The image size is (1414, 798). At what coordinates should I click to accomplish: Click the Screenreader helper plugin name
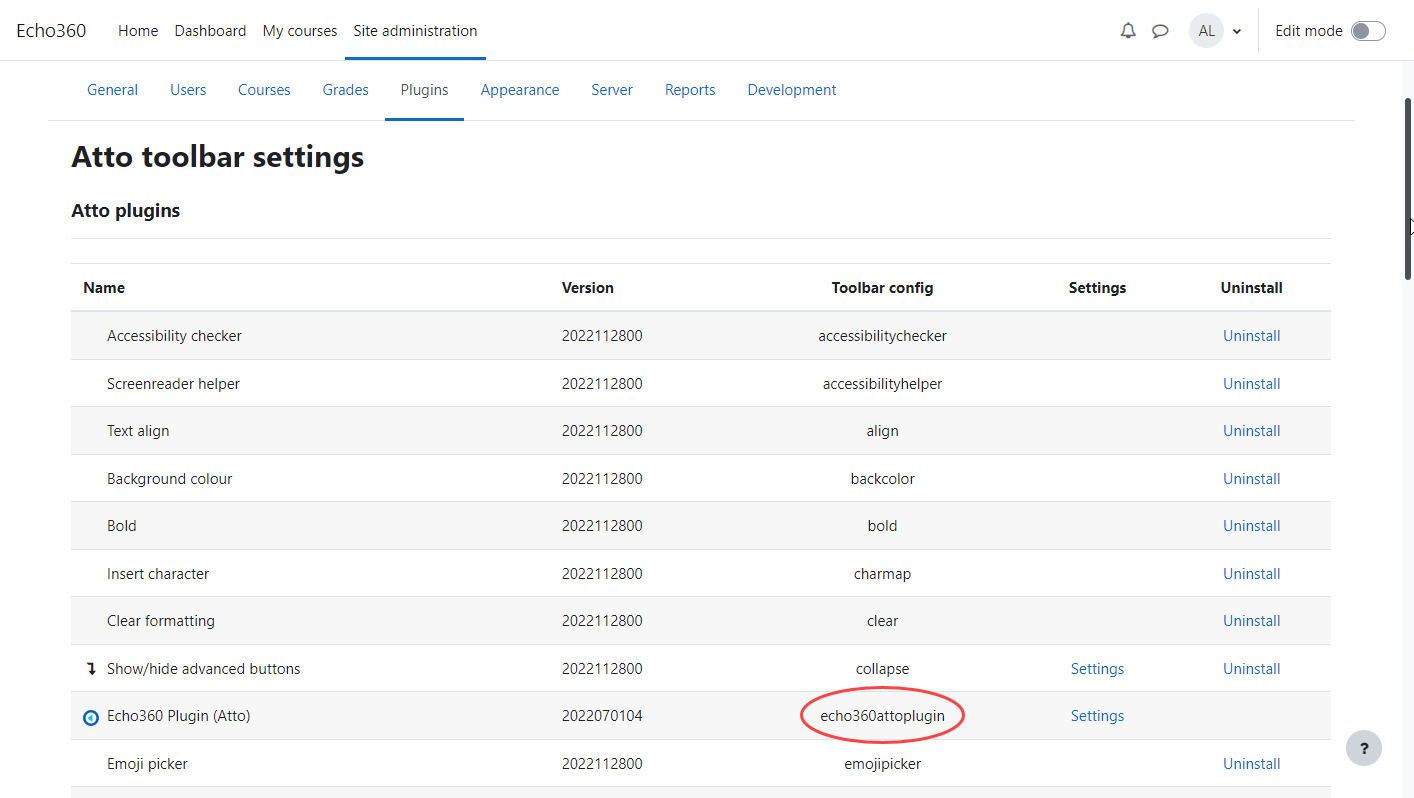tap(174, 384)
